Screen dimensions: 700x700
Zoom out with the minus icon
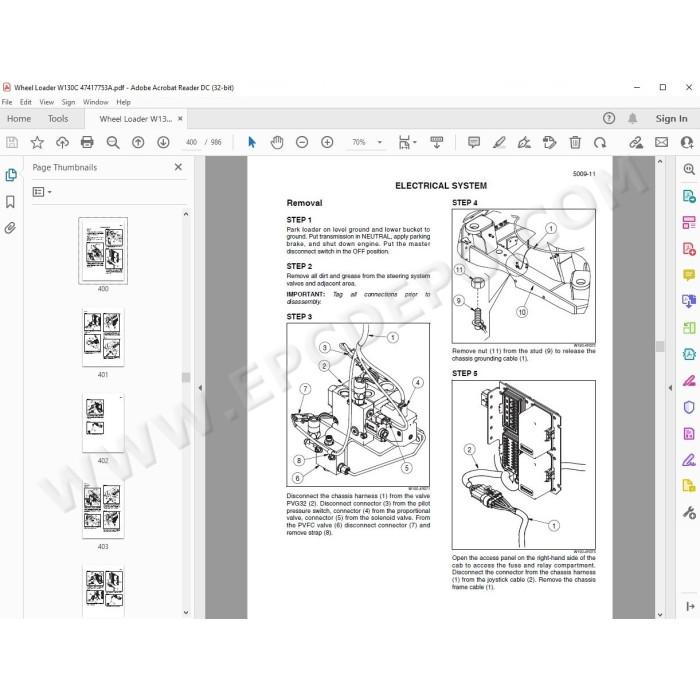(x=302, y=142)
